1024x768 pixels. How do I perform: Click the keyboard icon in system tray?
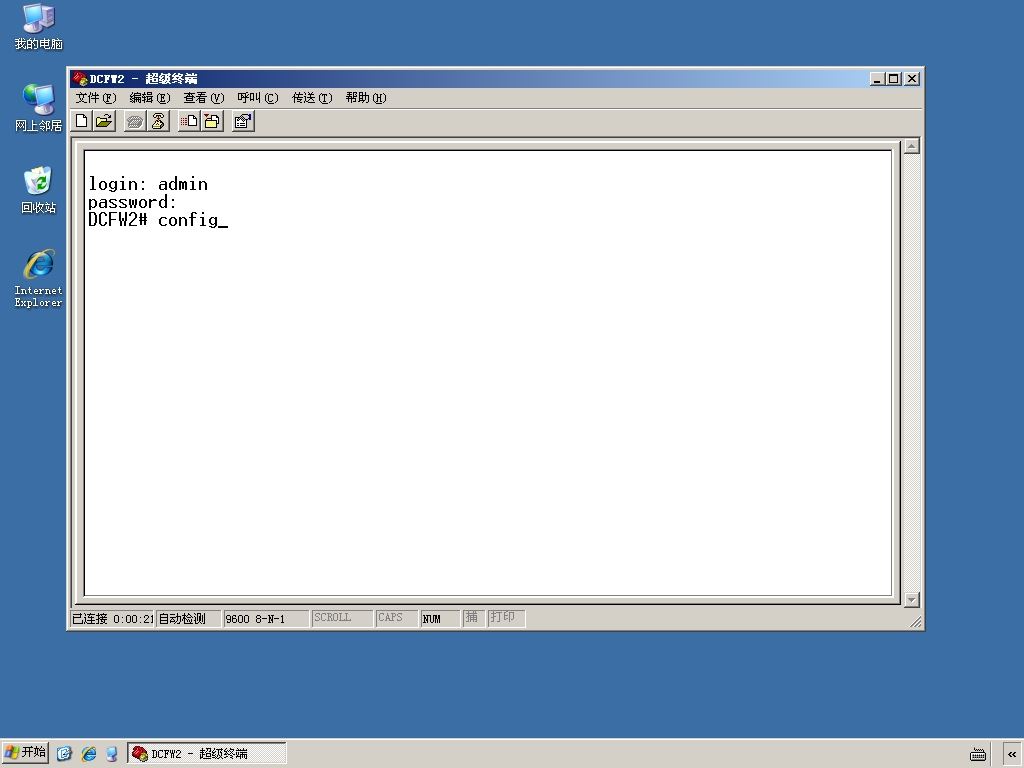coord(978,755)
